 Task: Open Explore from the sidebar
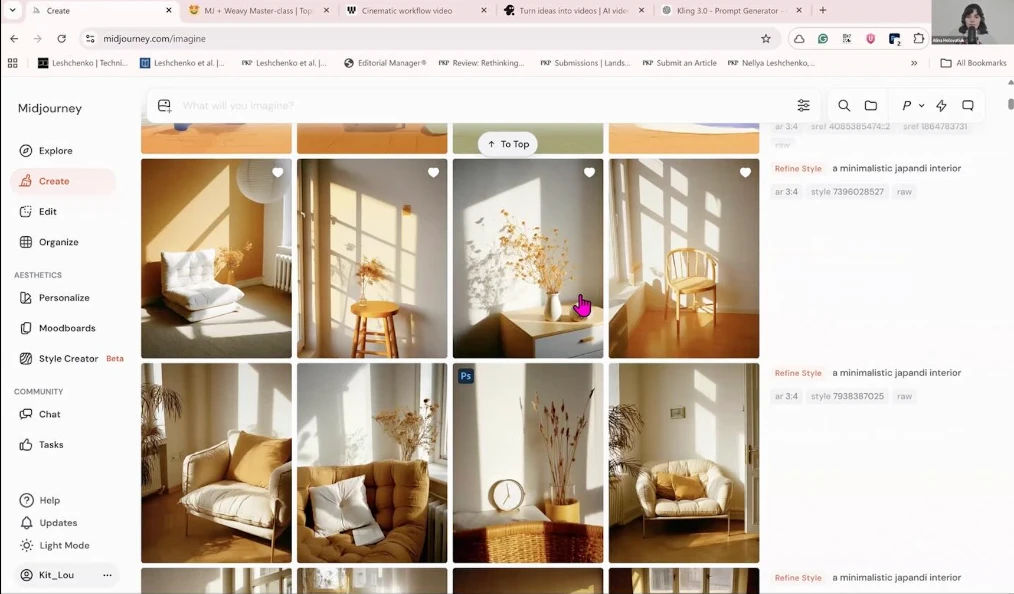point(55,151)
